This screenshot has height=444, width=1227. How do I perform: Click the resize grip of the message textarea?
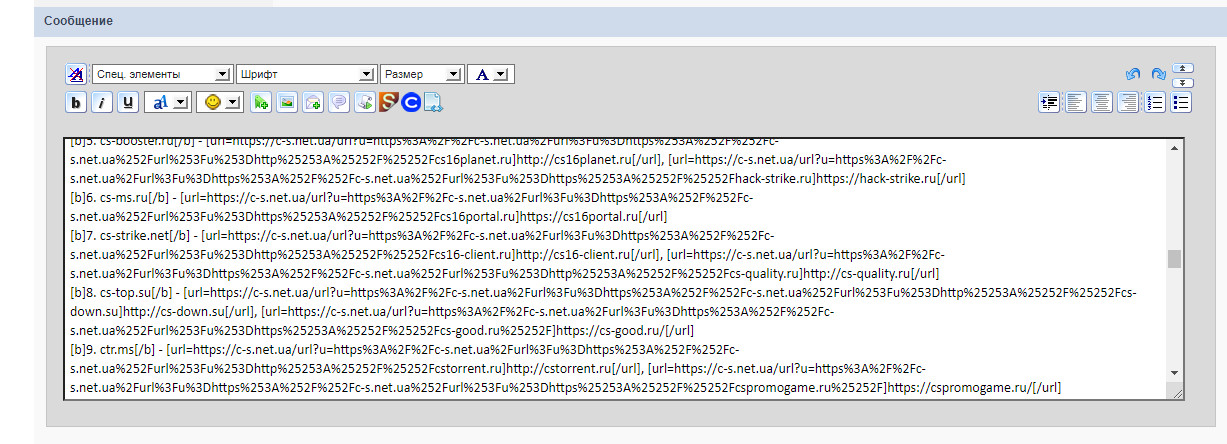click(x=1176, y=392)
